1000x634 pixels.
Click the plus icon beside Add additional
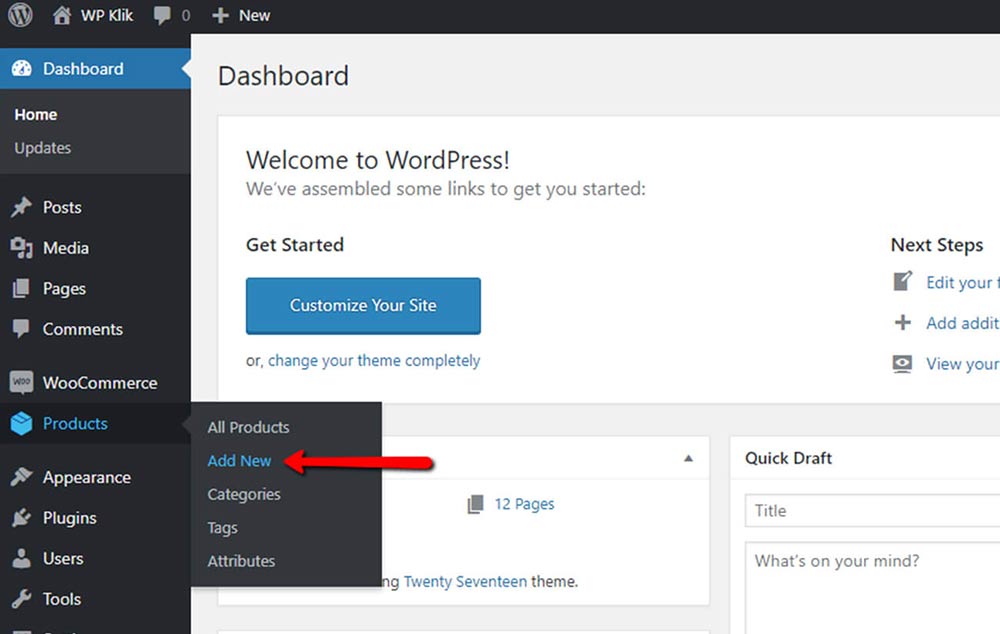[902, 322]
